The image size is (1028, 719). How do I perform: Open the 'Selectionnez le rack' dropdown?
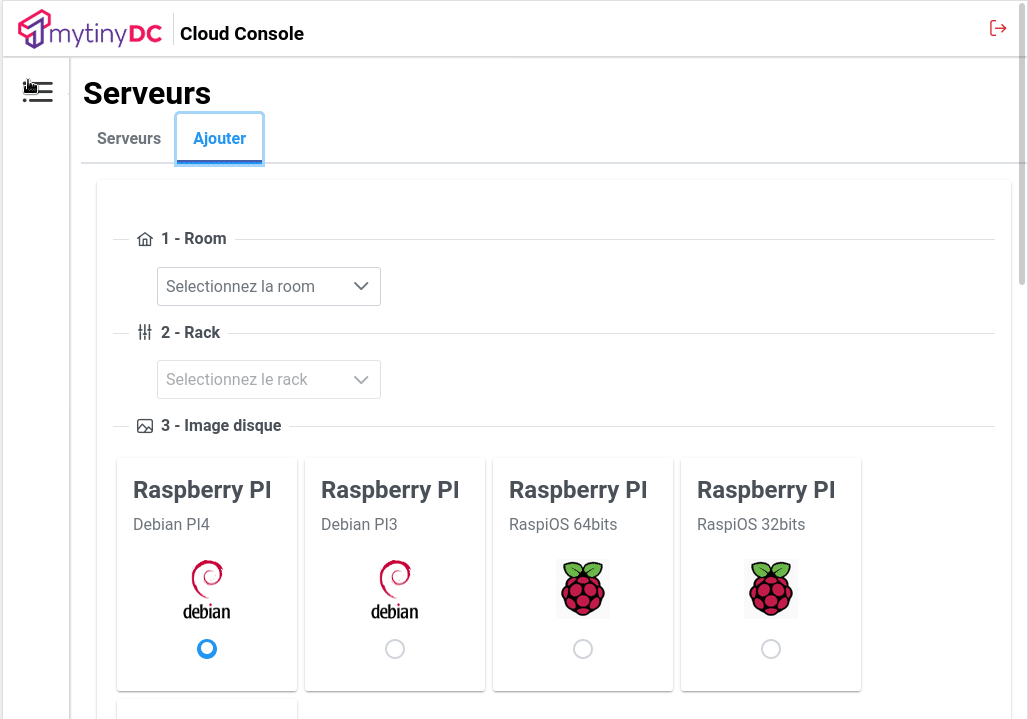(269, 379)
